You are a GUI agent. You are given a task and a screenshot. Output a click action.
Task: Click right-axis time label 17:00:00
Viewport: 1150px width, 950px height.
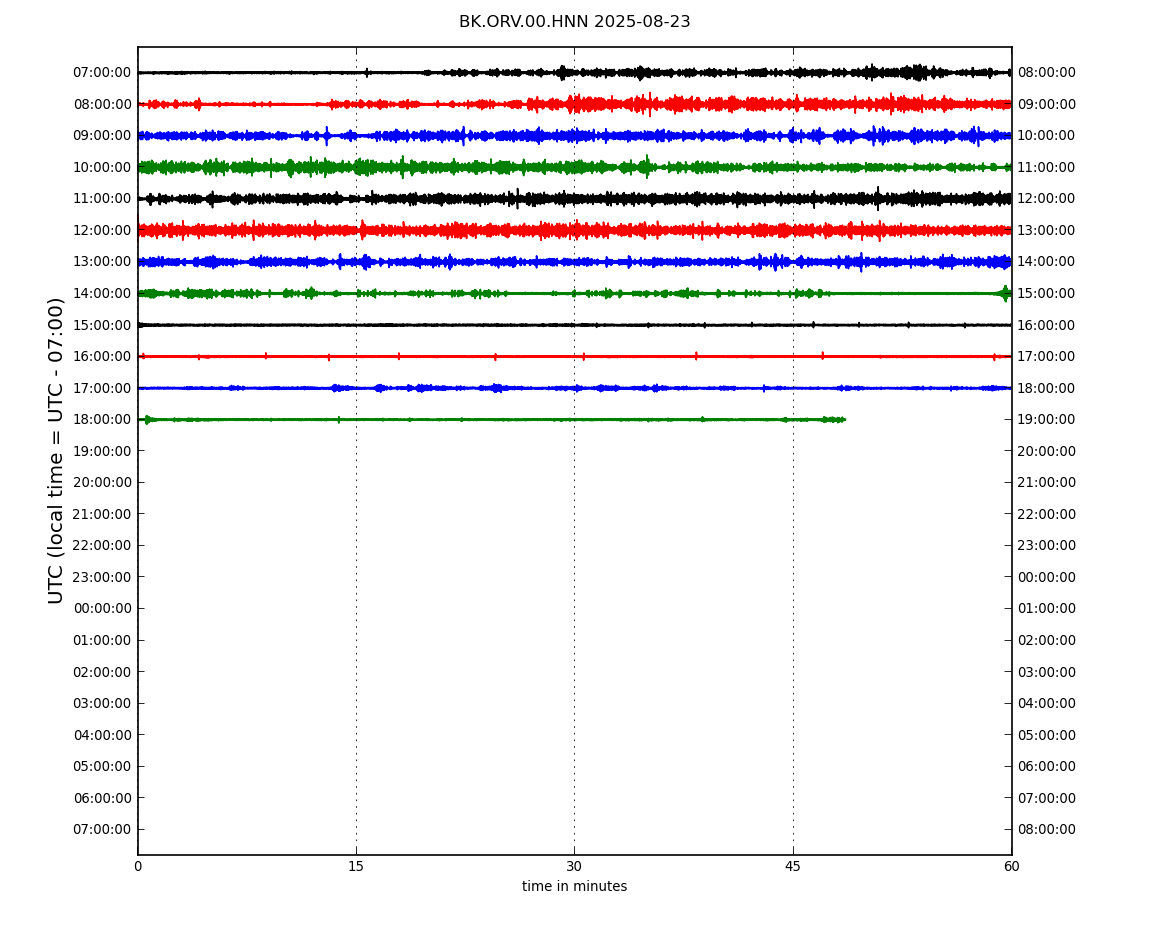[x=1047, y=357]
